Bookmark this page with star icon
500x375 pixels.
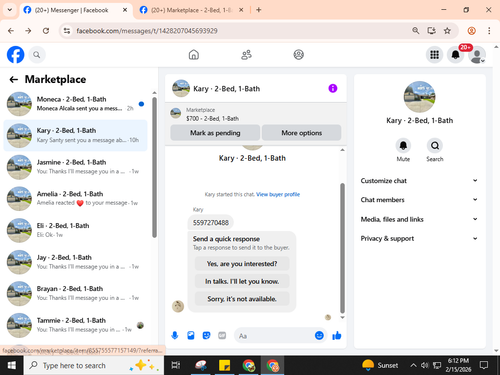point(447,31)
